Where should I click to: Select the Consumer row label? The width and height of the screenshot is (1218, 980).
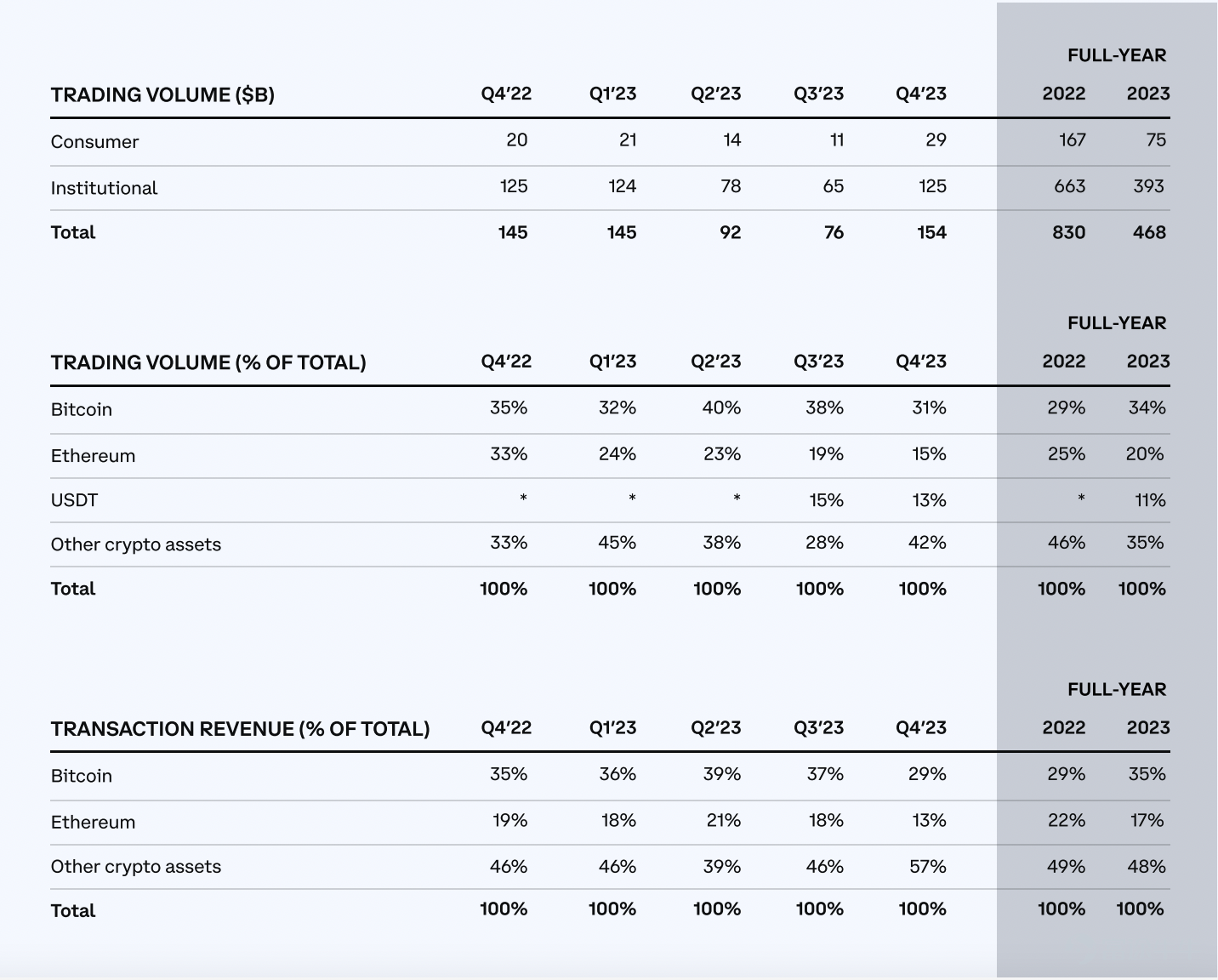(x=94, y=142)
